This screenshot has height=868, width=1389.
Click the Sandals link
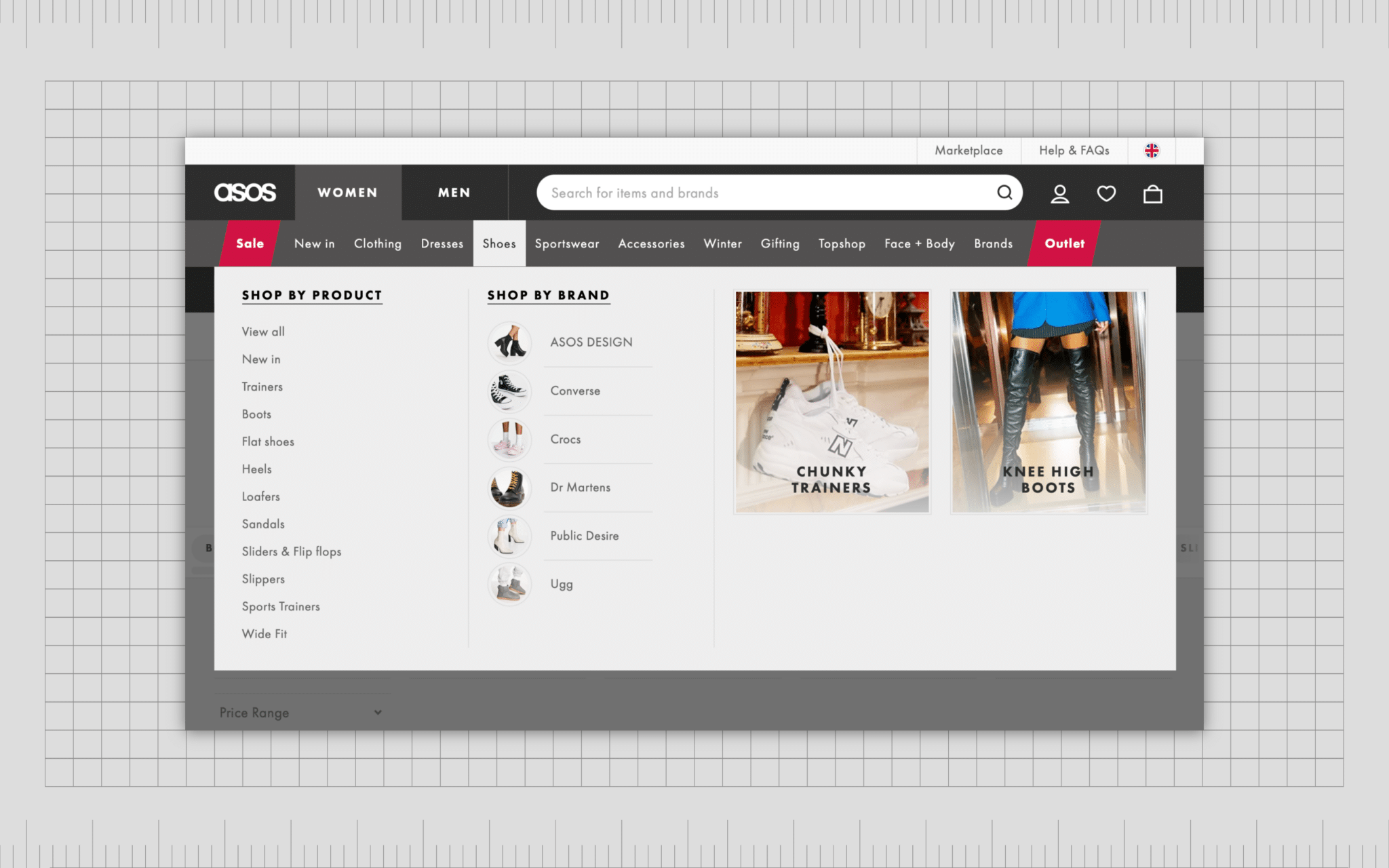tap(263, 524)
